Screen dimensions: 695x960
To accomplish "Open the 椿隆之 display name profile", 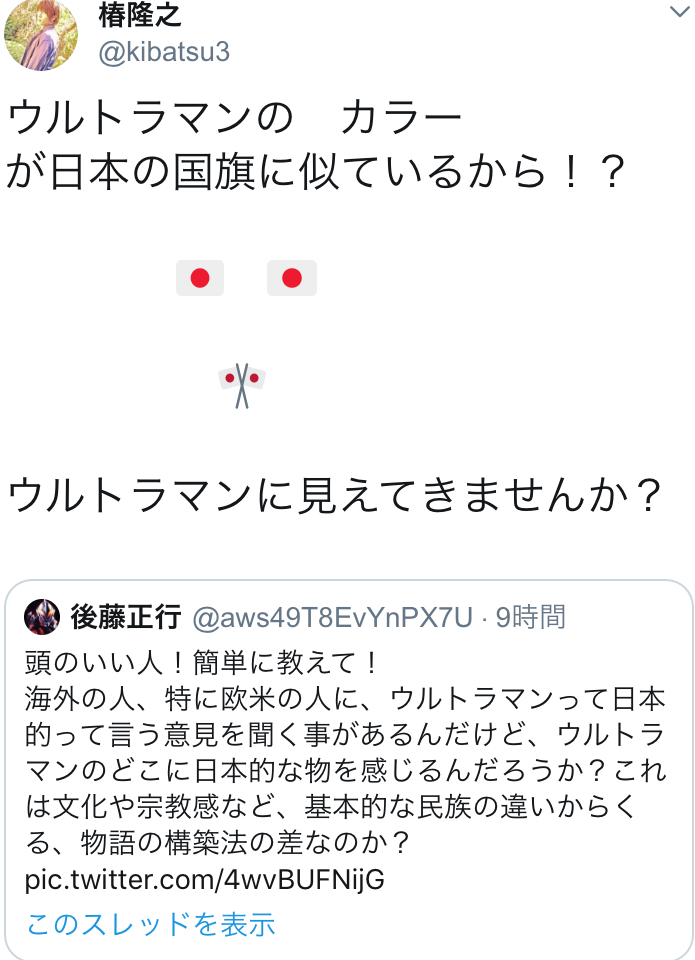I will click(140, 14).
